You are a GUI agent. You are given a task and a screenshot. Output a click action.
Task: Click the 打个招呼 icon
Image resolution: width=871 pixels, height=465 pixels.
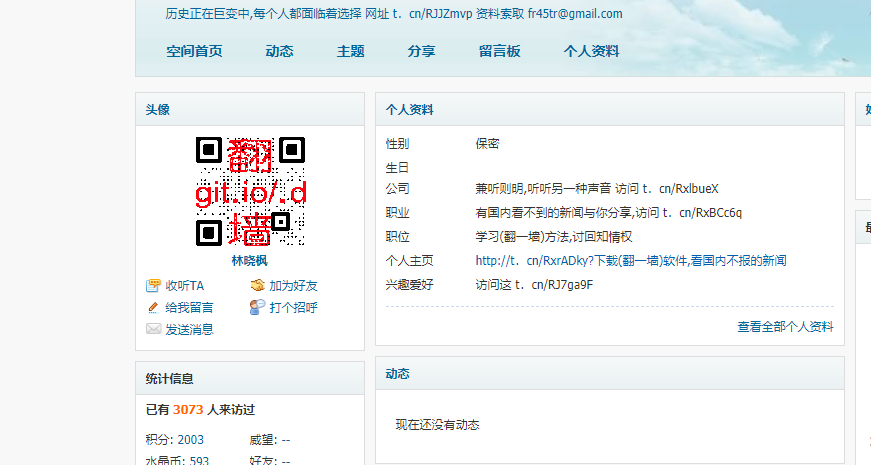tap(257, 307)
